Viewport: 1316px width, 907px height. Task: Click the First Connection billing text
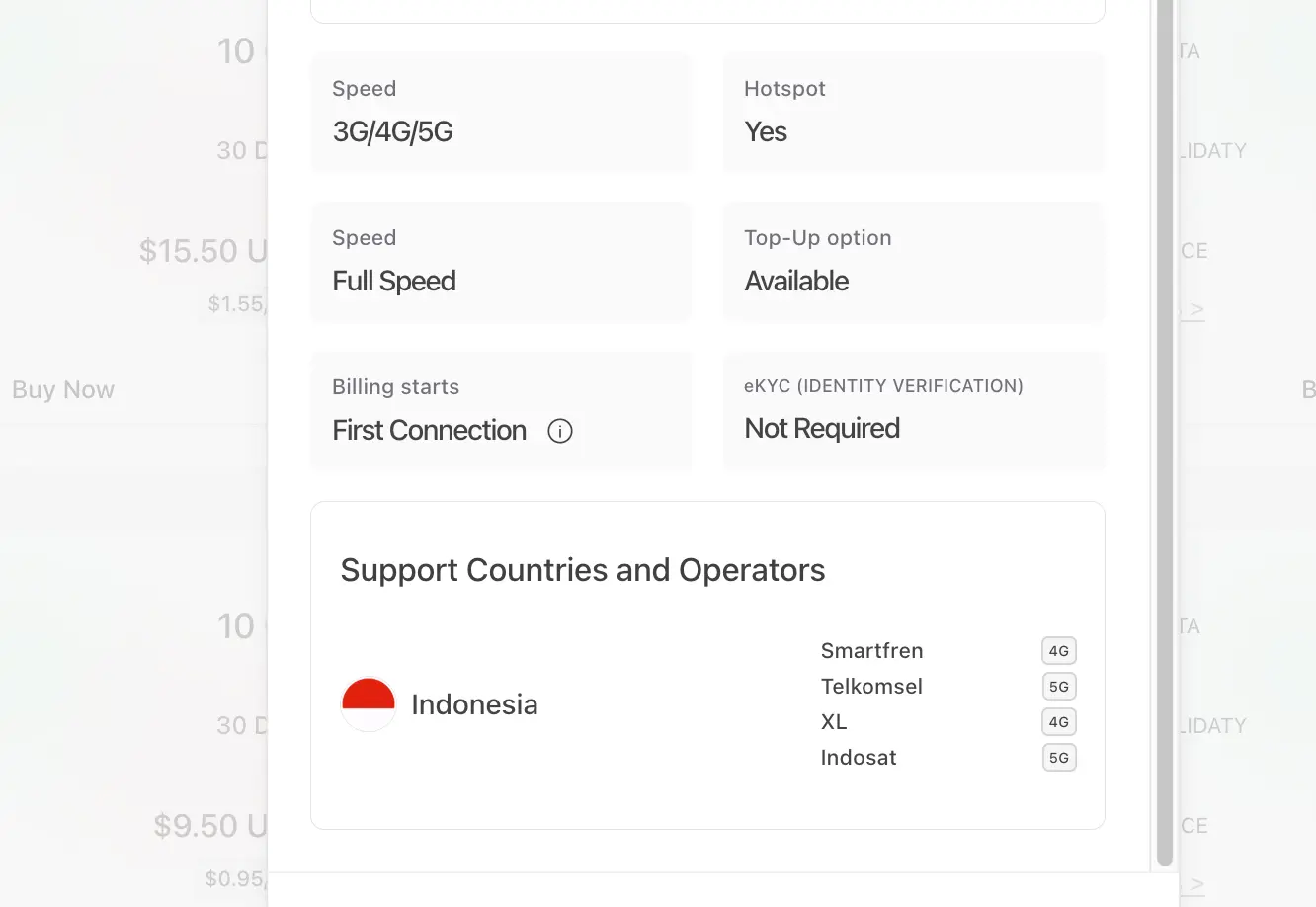point(430,431)
